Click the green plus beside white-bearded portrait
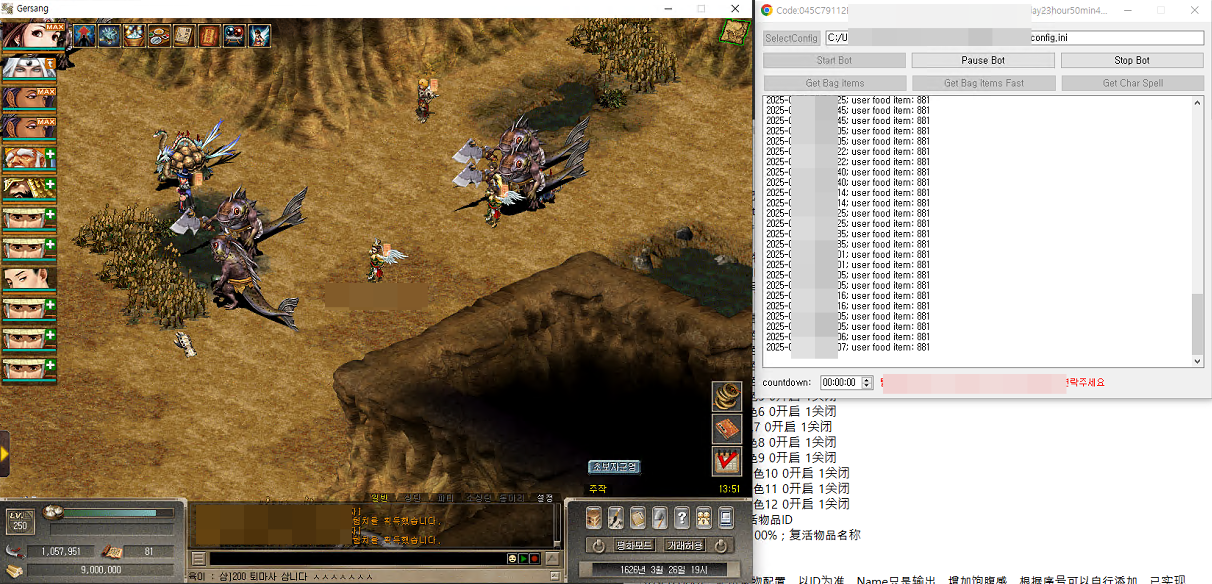1212x584 pixels. [x=50, y=156]
